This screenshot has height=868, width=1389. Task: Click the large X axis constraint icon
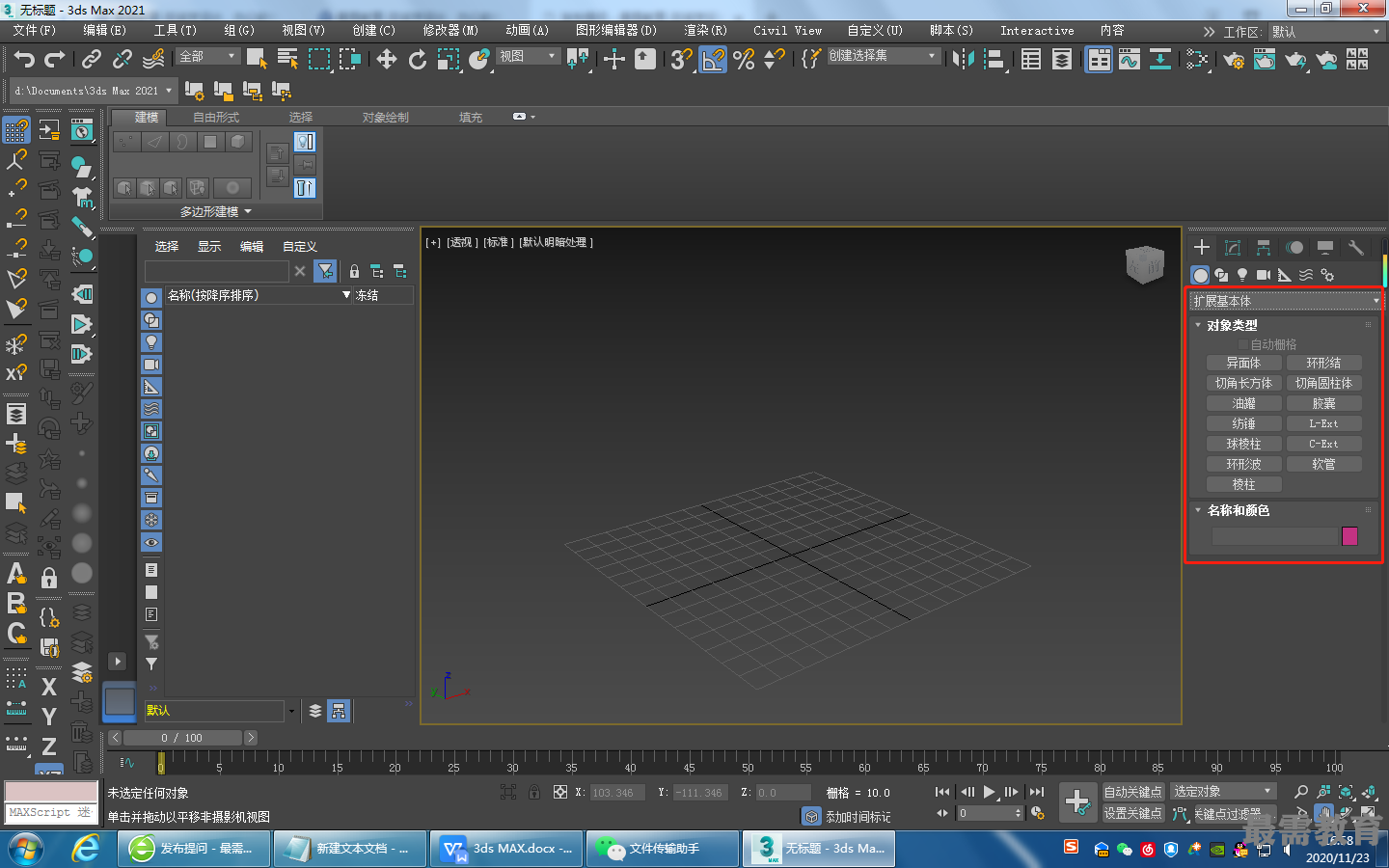pyautogui.click(x=49, y=687)
